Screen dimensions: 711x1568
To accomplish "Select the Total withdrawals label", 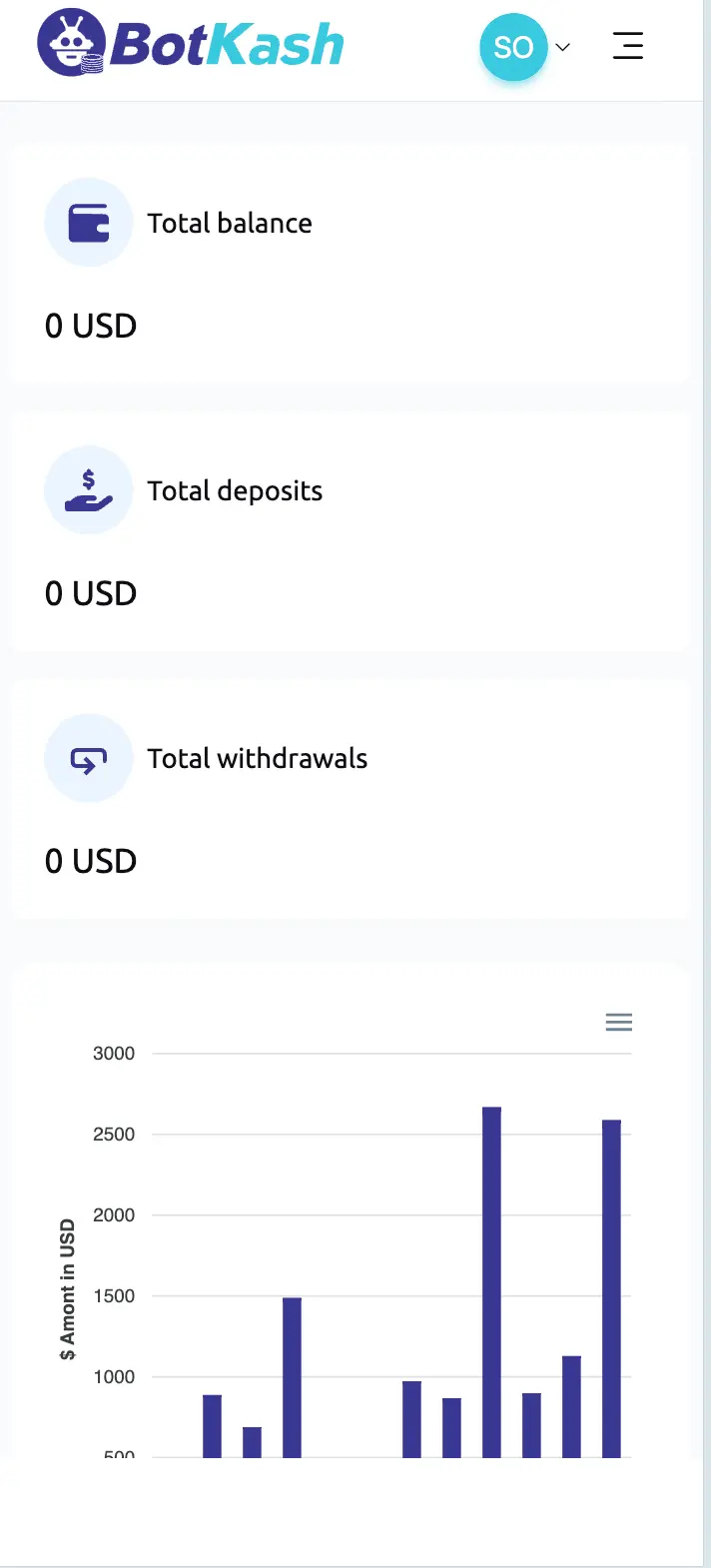I will pyautogui.click(x=258, y=758).
